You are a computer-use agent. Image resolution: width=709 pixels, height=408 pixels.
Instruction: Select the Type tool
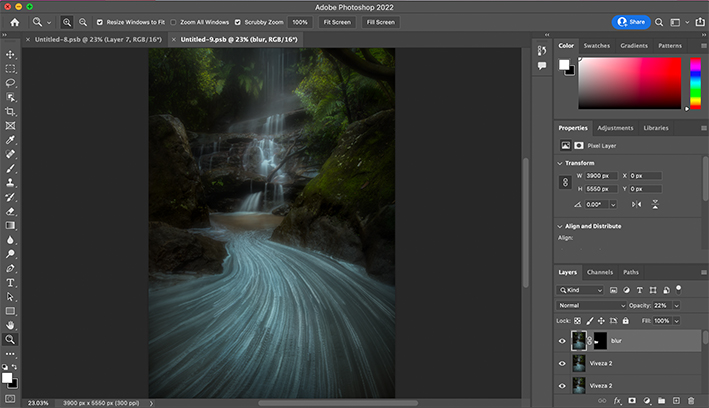(11, 283)
